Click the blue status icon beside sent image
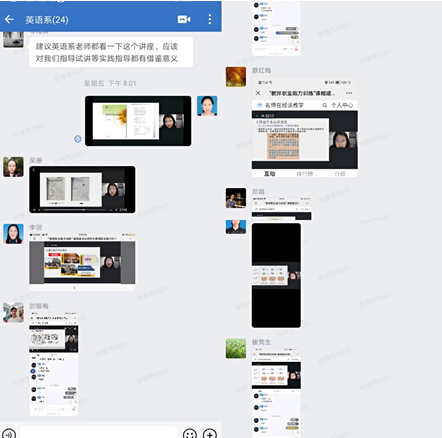Viewport: 442px width, 438px height. (78, 139)
